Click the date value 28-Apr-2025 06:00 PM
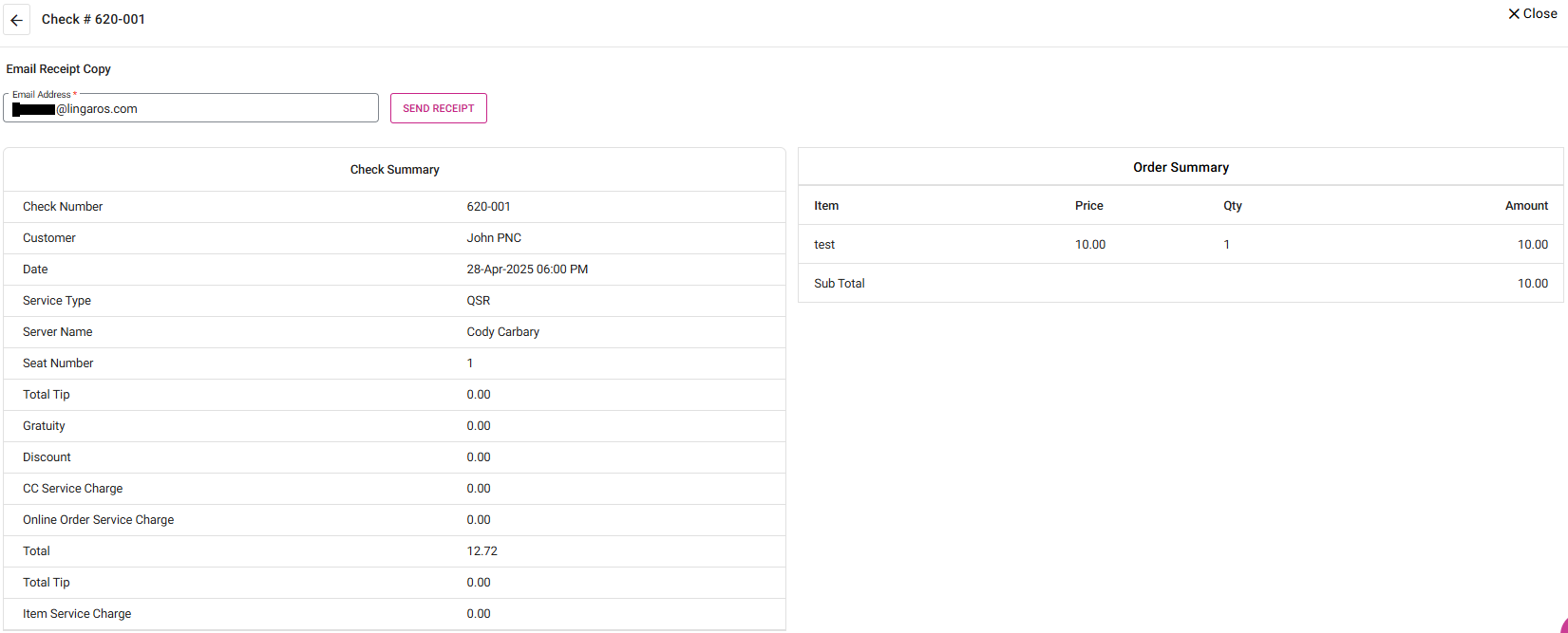Image resolution: width=1568 pixels, height=633 pixels. coord(527,270)
